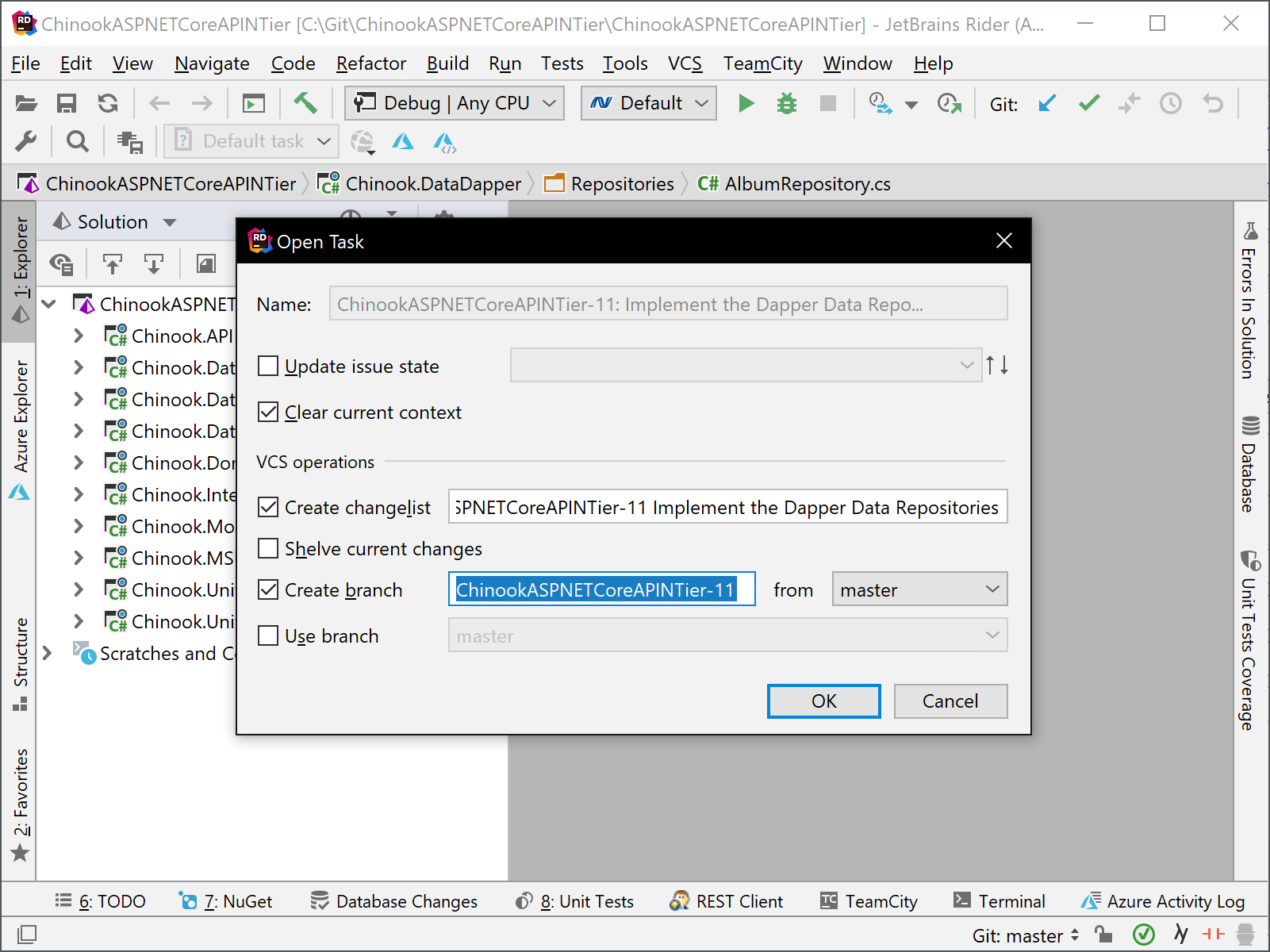
Task: Open Settings via the wrench icon
Action: [x=26, y=141]
